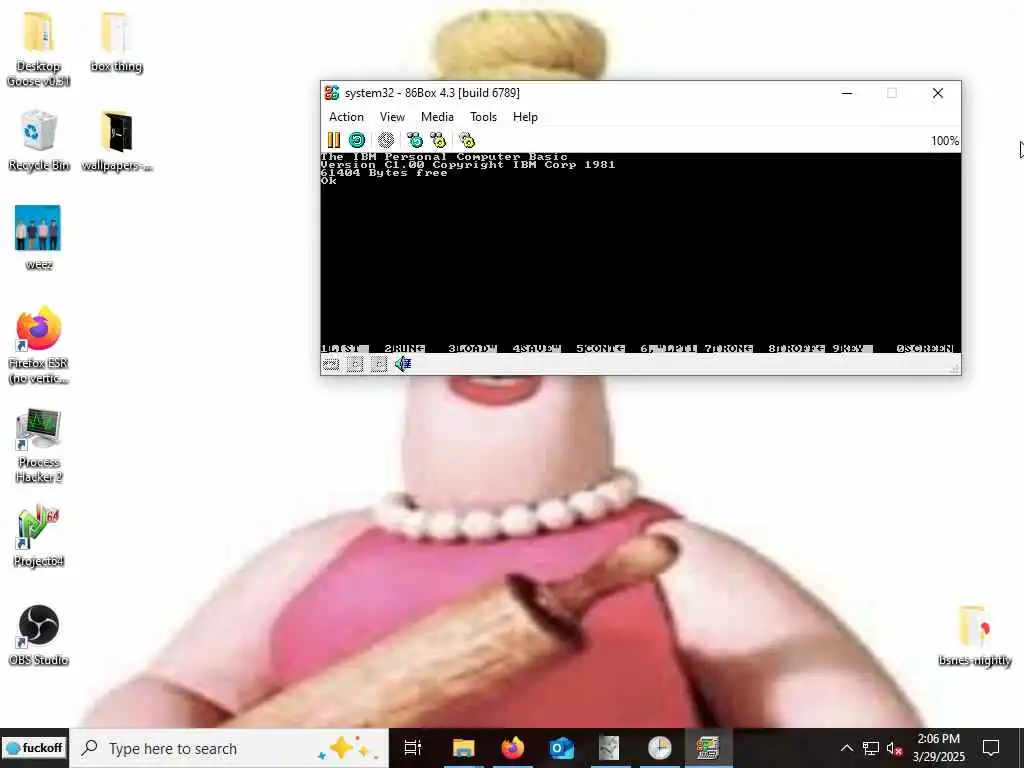Click the '0SCREEN' function key label
1024x768 pixels.
(925, 348)
